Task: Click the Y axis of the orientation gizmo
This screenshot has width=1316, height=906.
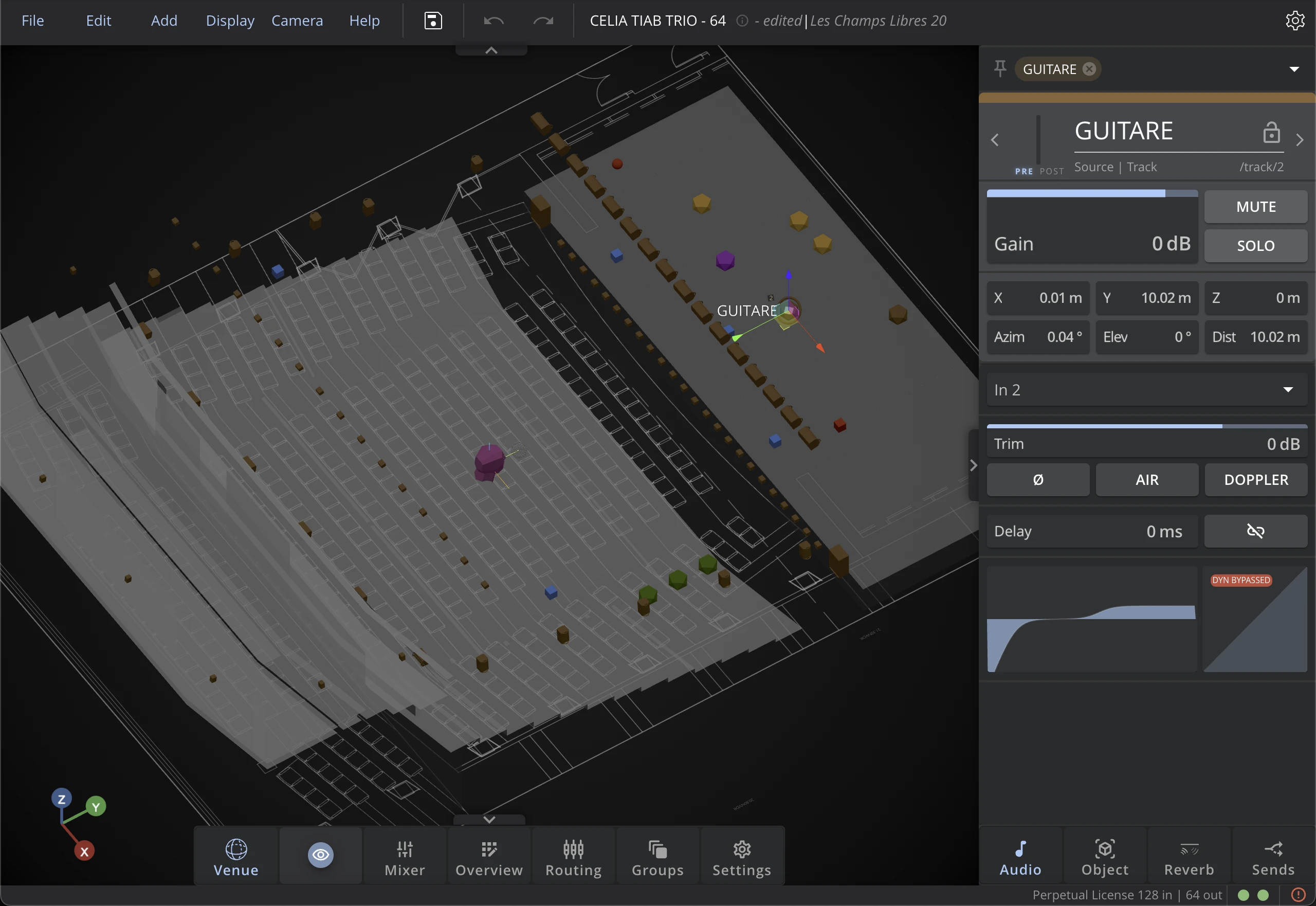Action: [x=96, y=806]
